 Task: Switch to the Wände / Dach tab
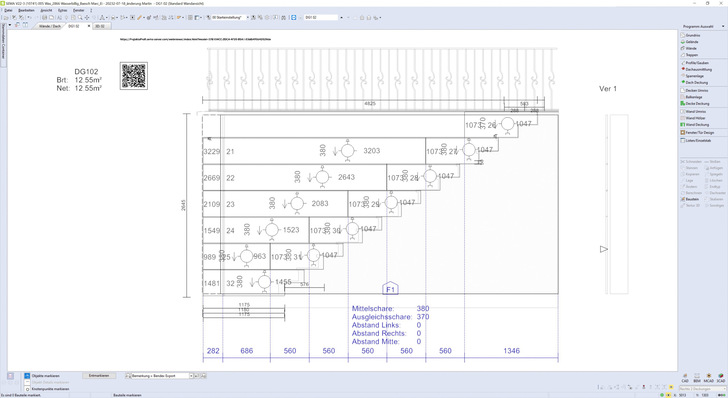(x=50, y=26)
